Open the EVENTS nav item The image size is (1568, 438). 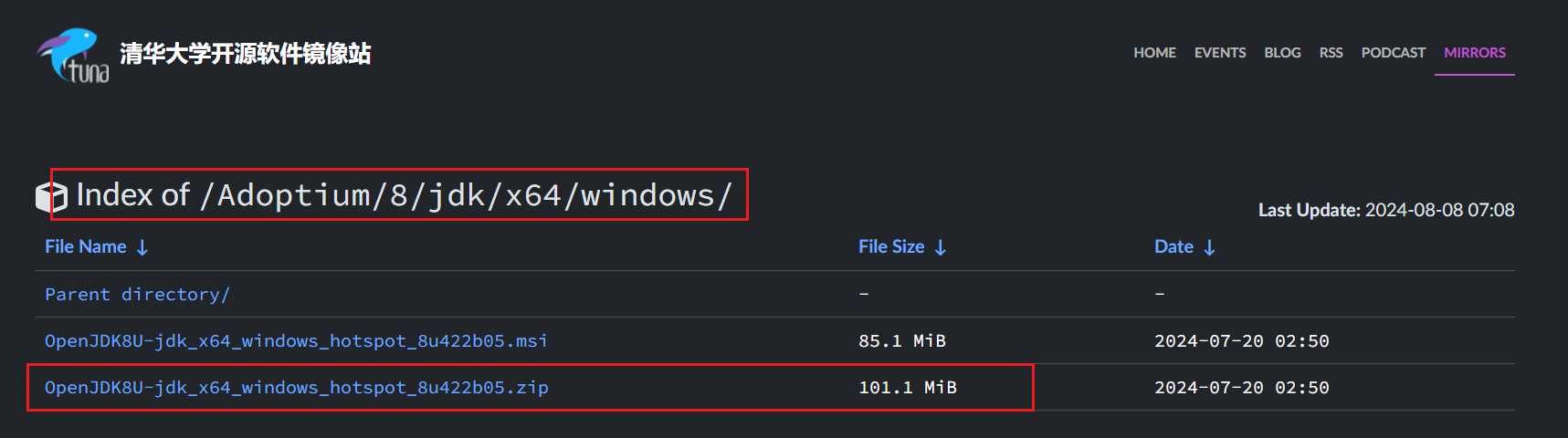pos(1220,53)
